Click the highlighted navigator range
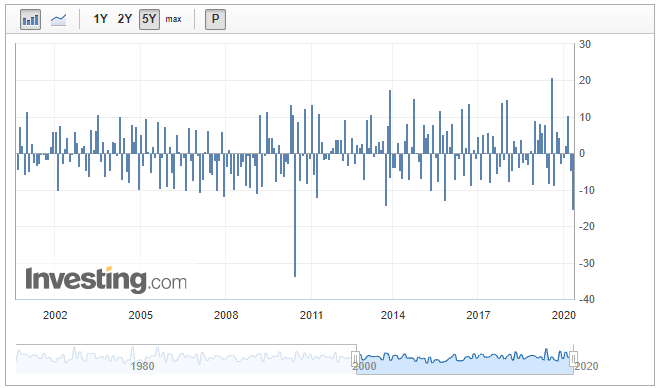This screenshot has width=658, height=388. click(465, 359)
